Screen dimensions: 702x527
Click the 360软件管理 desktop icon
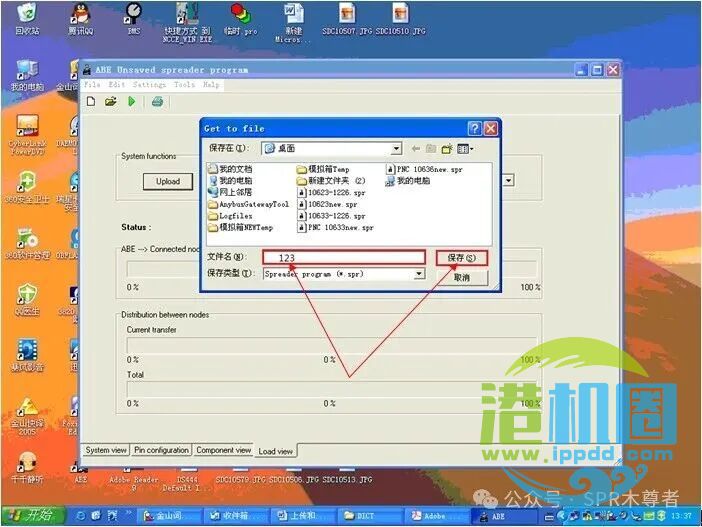(x=27, y=243)
